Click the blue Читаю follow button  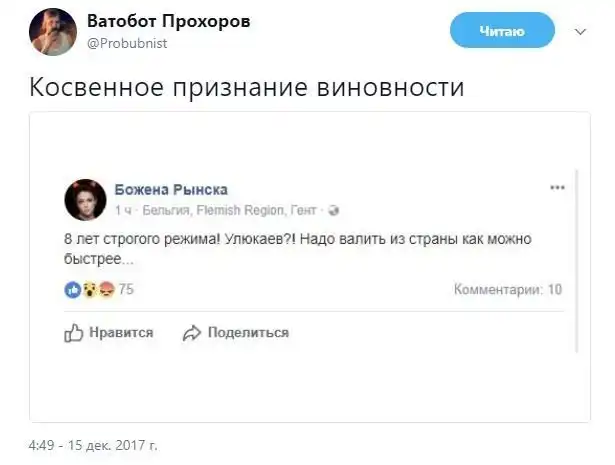501,32
